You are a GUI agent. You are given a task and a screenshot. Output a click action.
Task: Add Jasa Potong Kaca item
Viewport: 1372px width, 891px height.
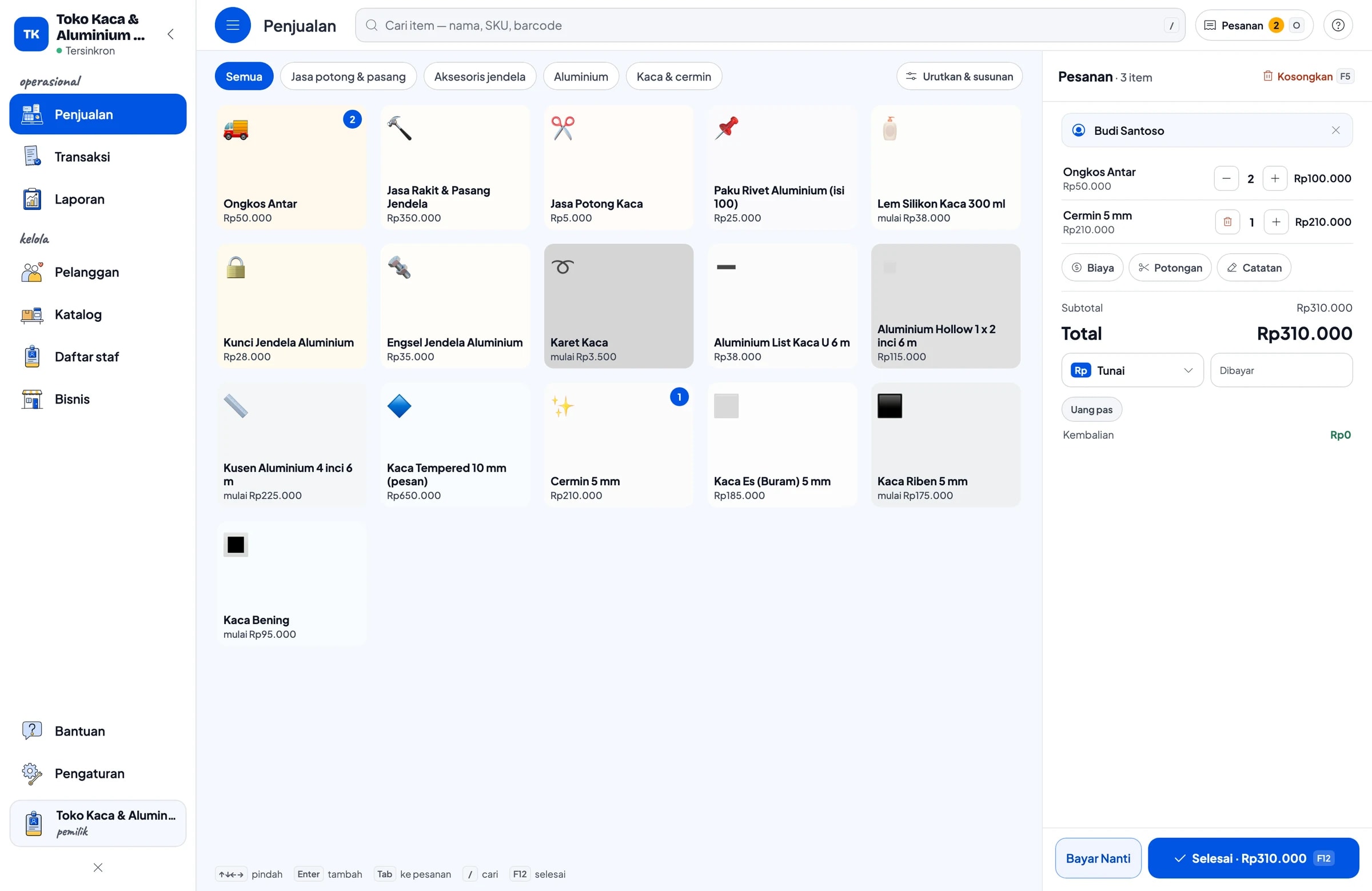[619, 167]
